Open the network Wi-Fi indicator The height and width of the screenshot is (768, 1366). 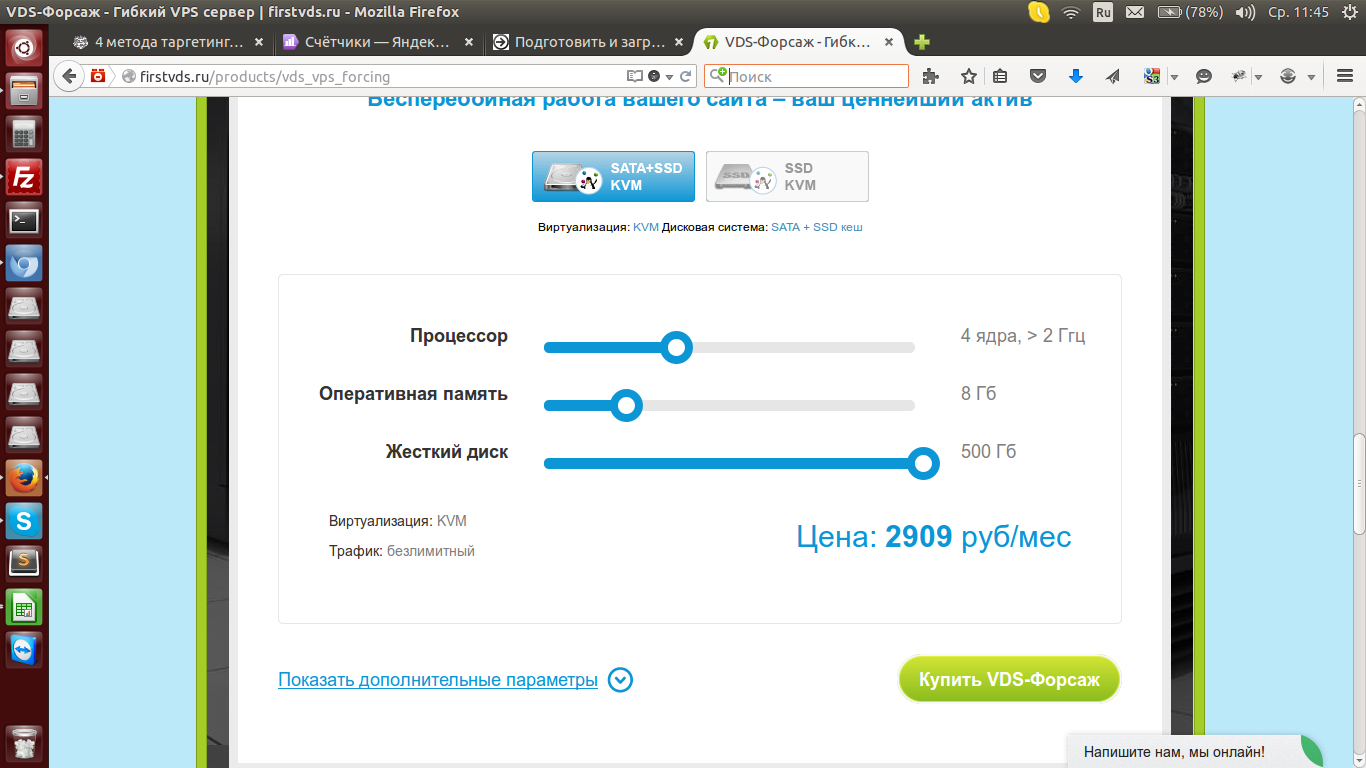(x=1071, y=13)
